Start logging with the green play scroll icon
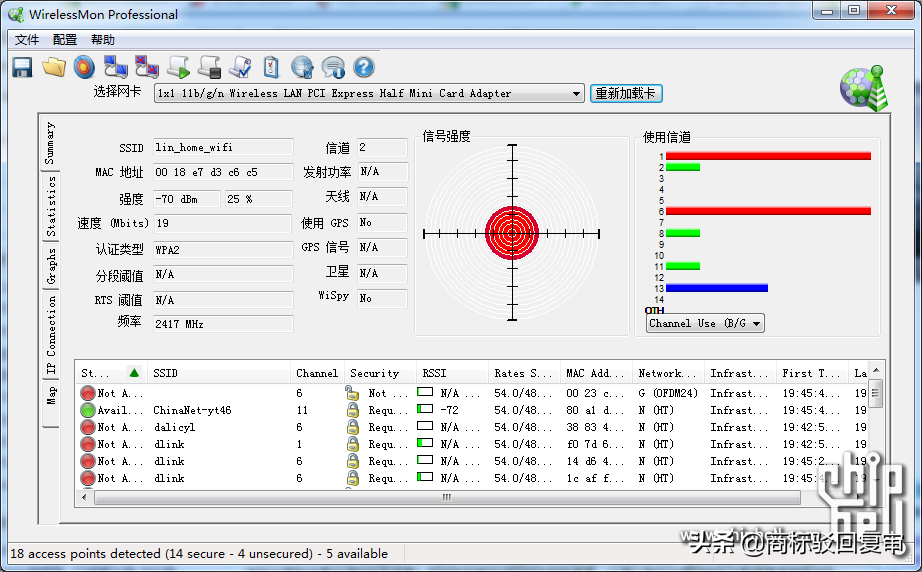 178,68
